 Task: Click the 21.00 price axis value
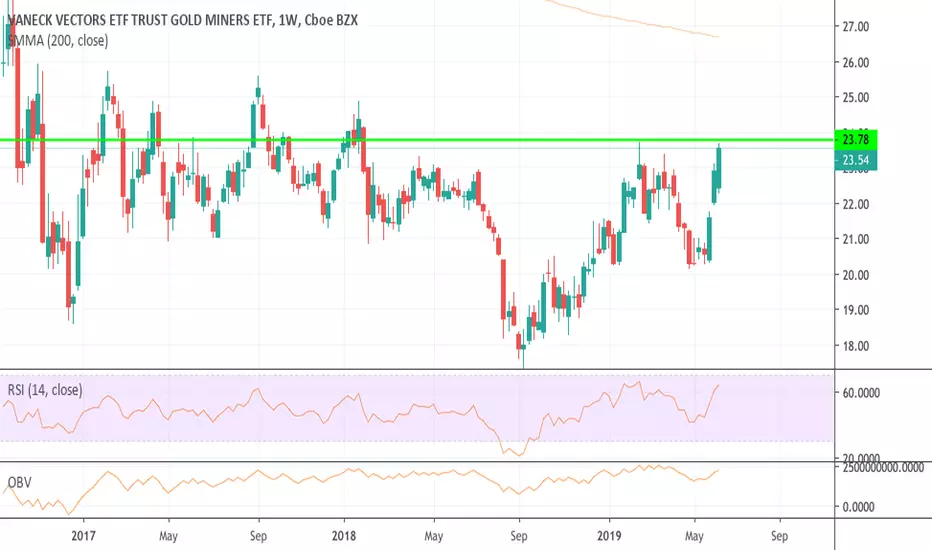click(x=855, y=239)
